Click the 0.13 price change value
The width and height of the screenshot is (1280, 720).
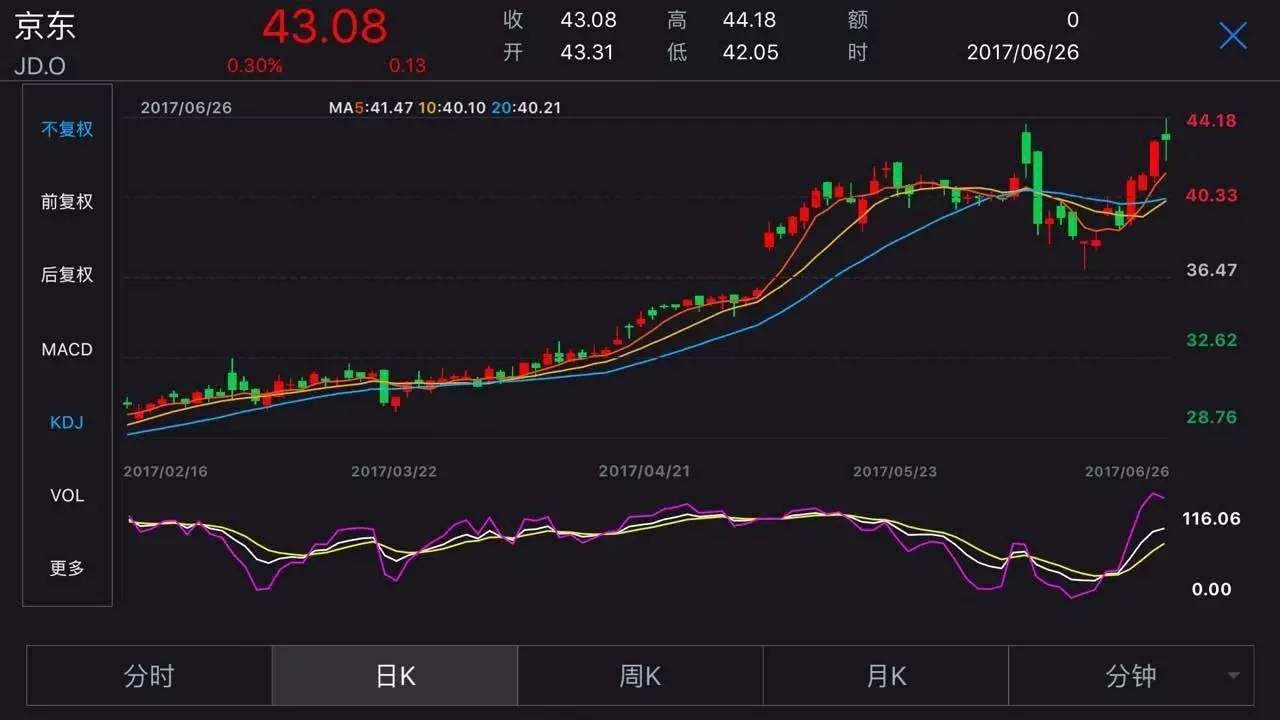click(407, 66)
